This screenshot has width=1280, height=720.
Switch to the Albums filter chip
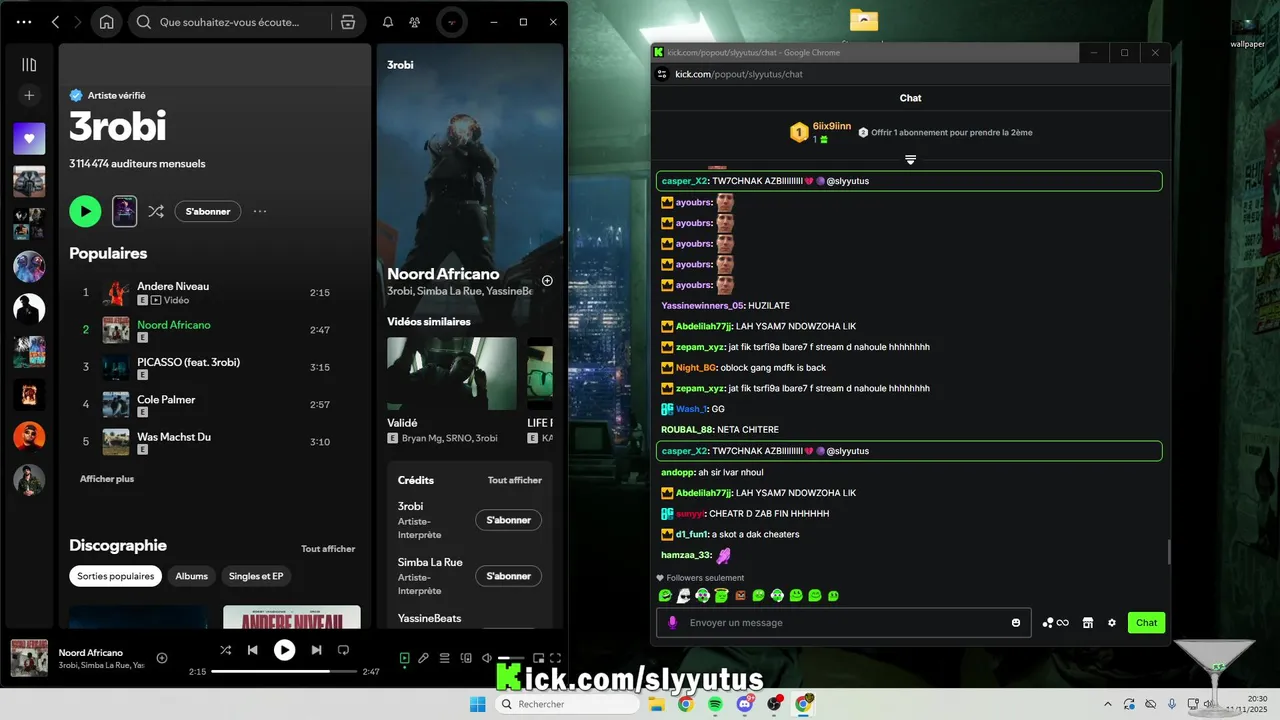[x=192, y=576]
